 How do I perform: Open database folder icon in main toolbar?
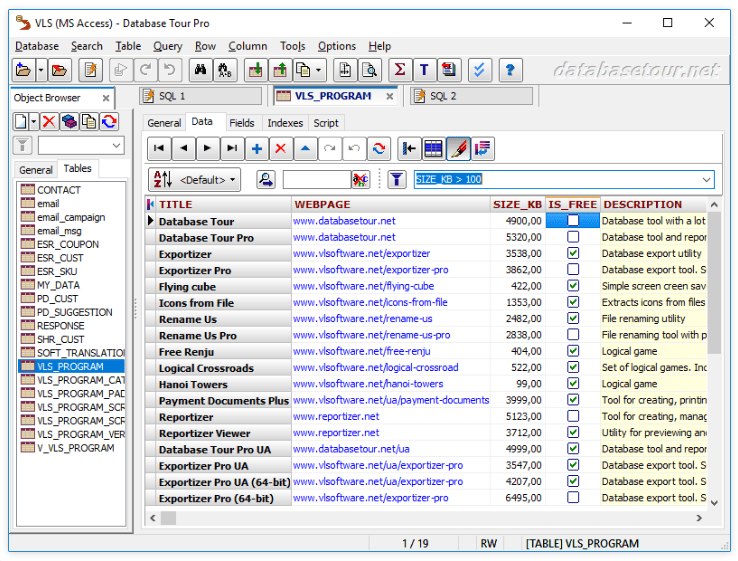(23, 71)
